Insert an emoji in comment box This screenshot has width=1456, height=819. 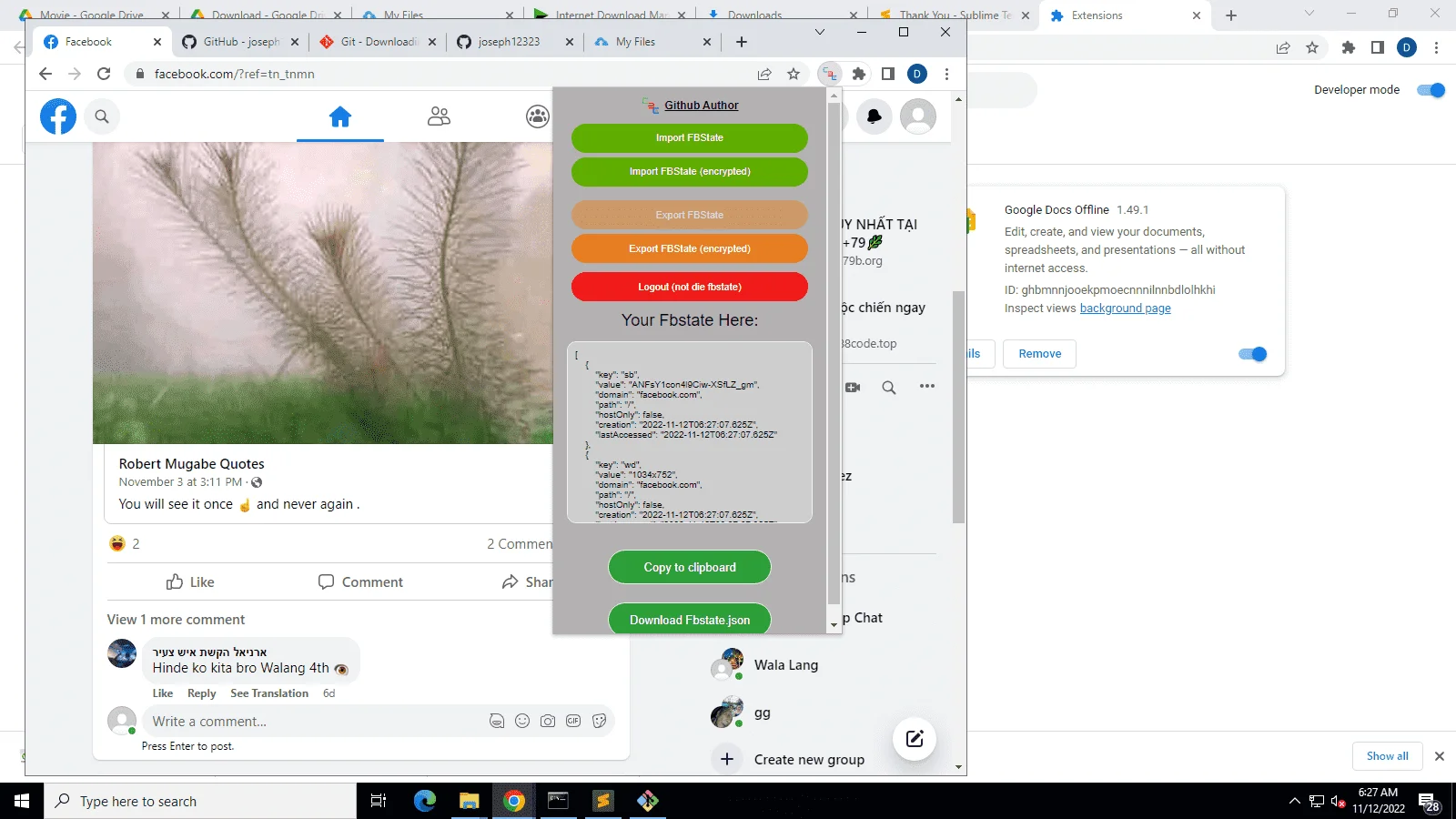(522, 721)
